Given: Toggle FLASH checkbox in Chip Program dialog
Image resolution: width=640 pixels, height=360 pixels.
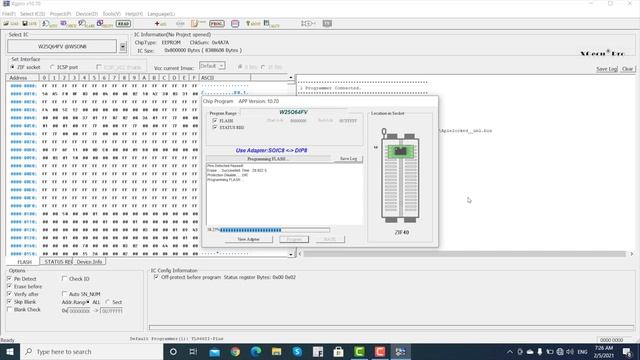Looking at the screenshot, I should pyautogui.click(x=215, y=121).
